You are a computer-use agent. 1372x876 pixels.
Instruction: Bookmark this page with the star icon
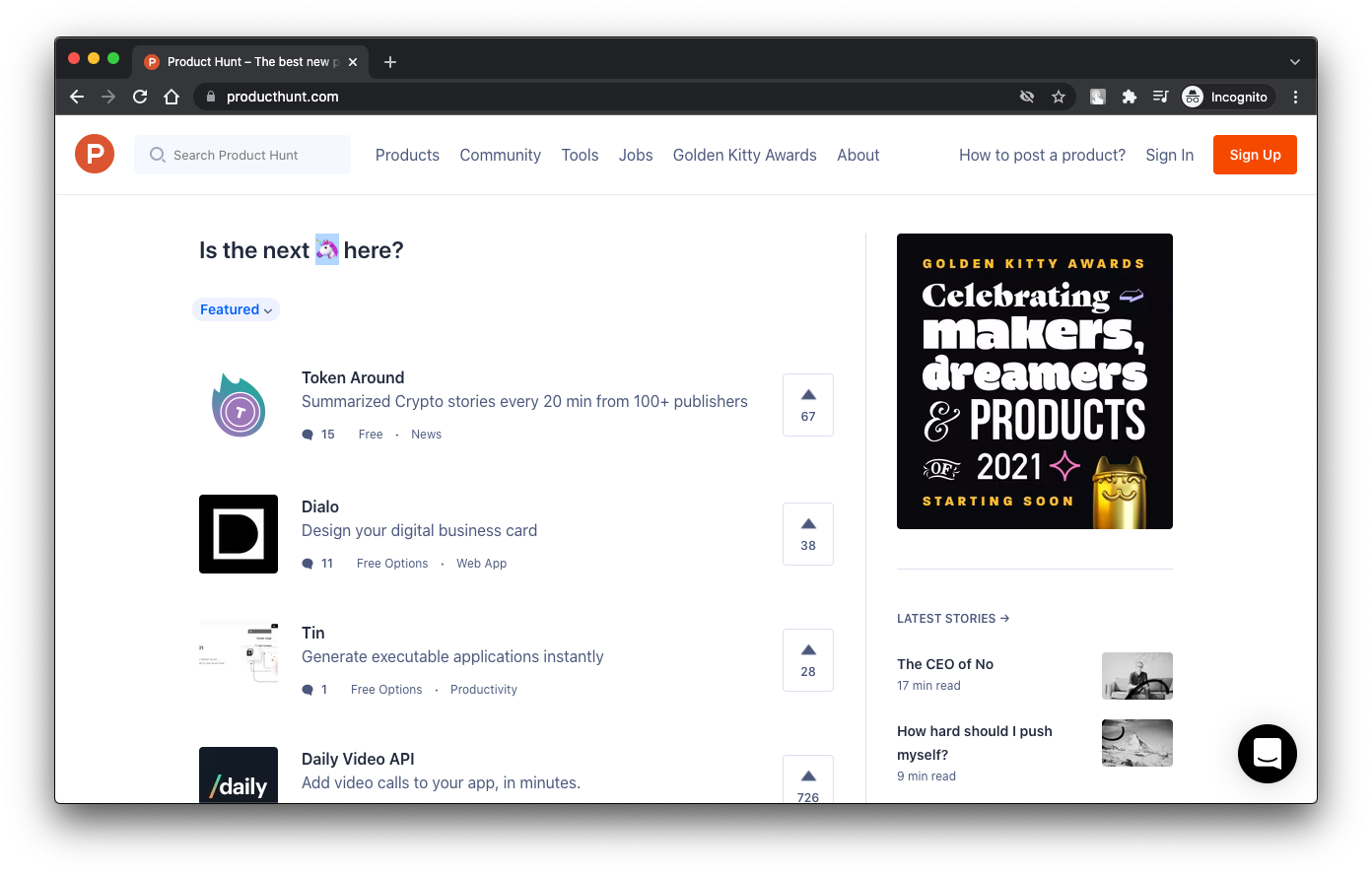[x=1059, y=97]
